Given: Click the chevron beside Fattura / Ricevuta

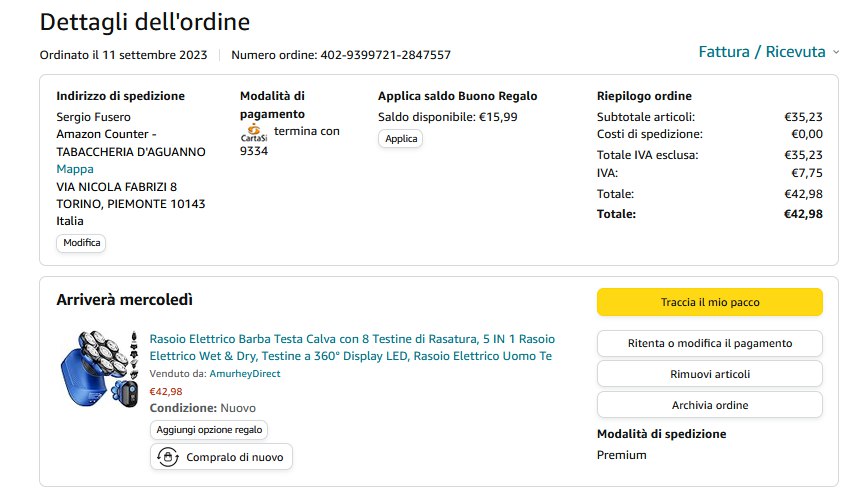Looking at the screenshot, I should click(836, 52).
